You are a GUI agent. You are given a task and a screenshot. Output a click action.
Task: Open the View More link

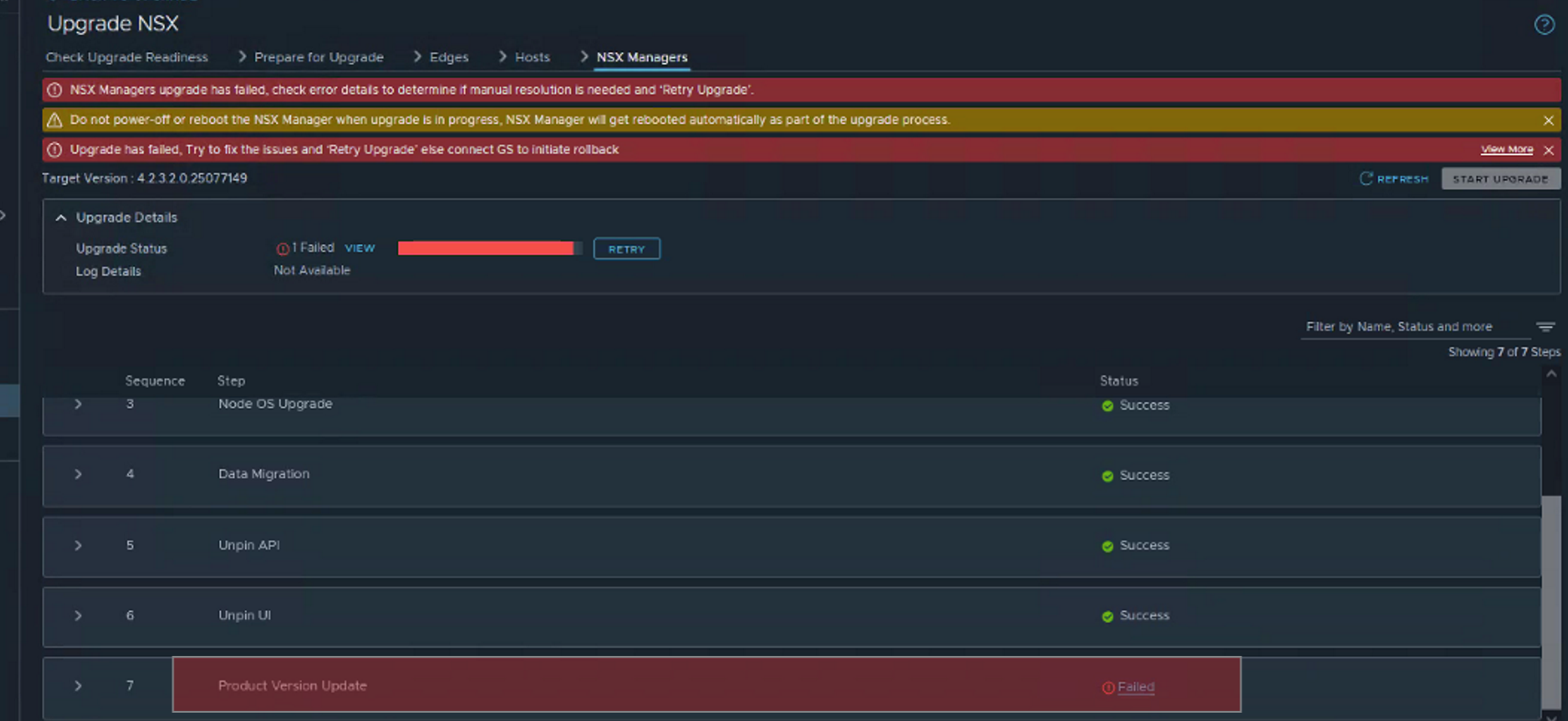1507,150
